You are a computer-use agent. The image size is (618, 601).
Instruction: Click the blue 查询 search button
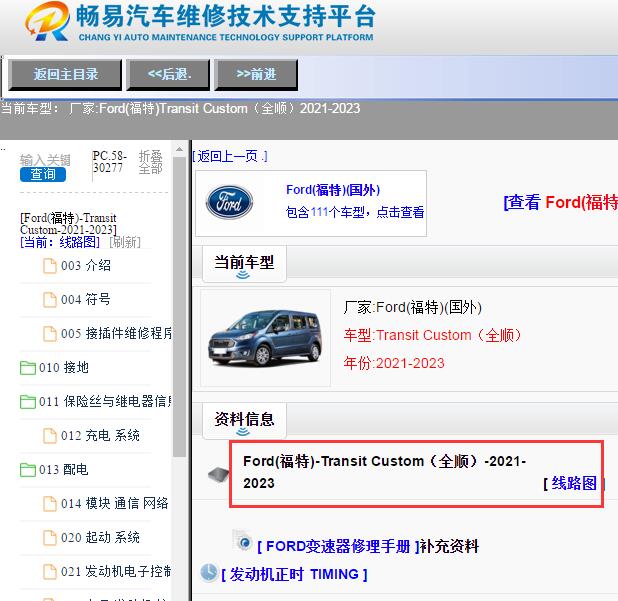43,174
